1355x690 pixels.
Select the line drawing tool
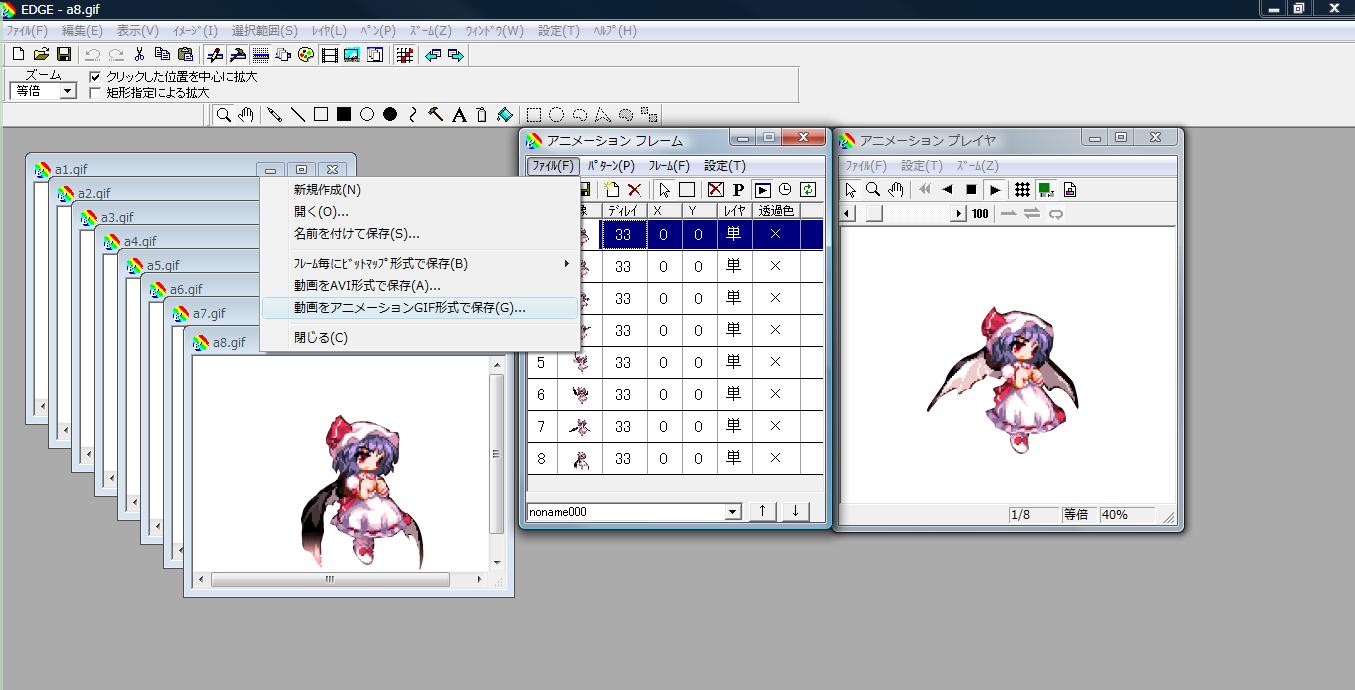pos(298,115)
